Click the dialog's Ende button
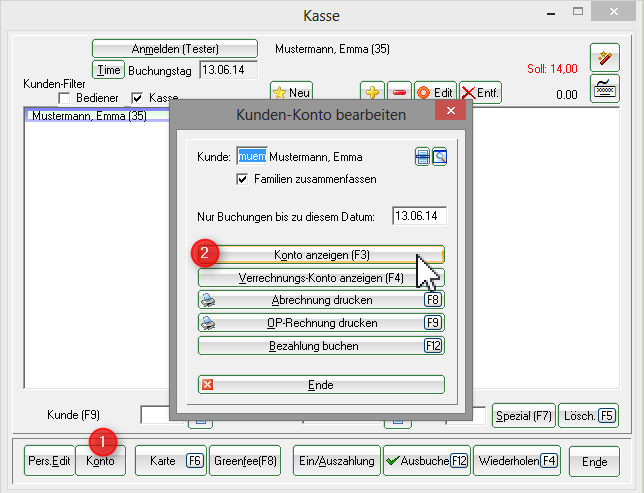The height and width of the screenshot is (493, 644). (321, 385)
